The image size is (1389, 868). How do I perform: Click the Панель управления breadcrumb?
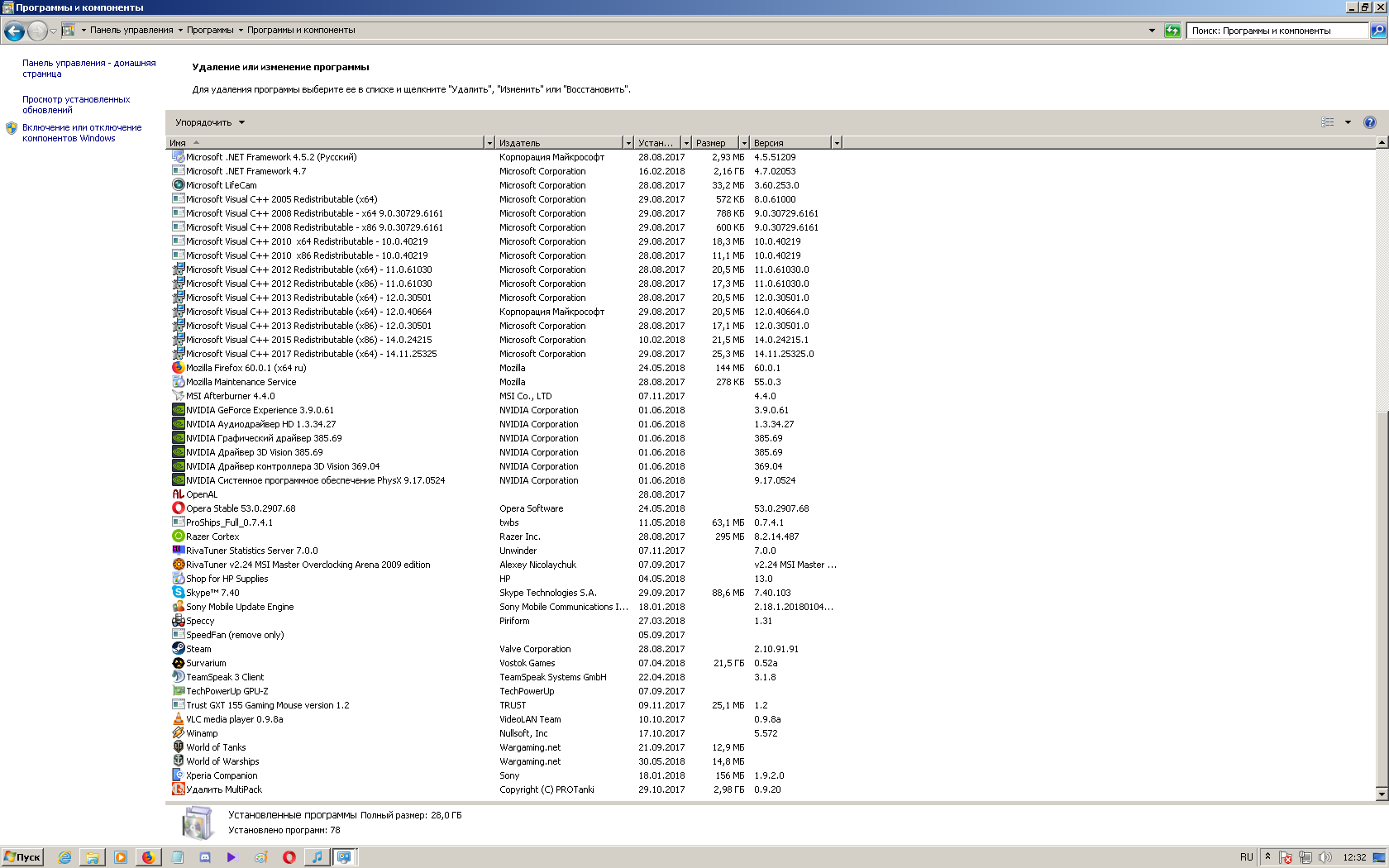tap(131, 30)
